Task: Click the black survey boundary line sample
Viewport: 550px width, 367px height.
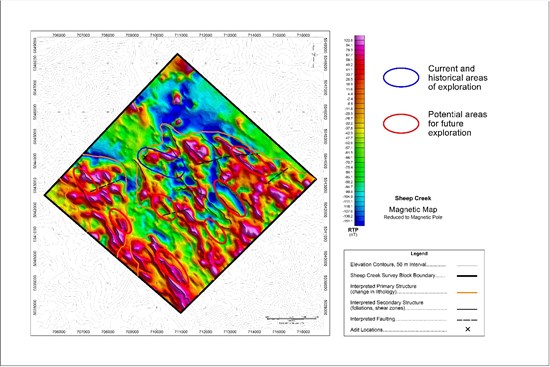Action: [467, 276]
